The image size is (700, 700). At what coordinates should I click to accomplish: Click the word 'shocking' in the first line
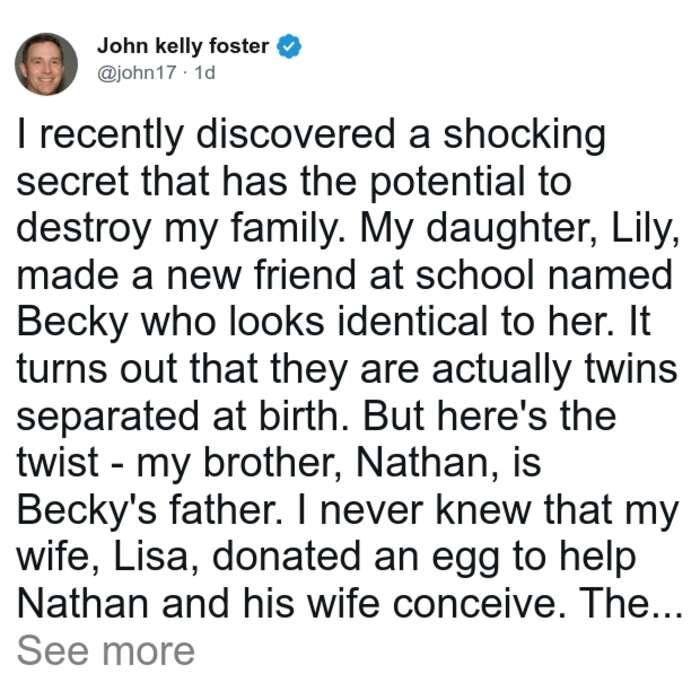(524, 136)
